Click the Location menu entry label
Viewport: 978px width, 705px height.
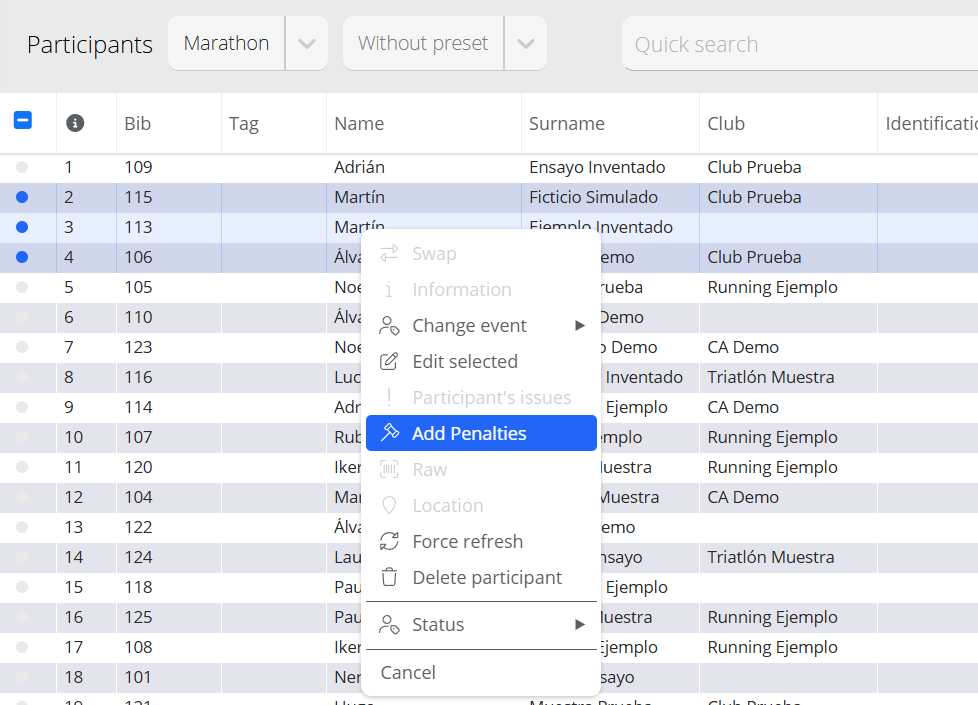[448, 505]
